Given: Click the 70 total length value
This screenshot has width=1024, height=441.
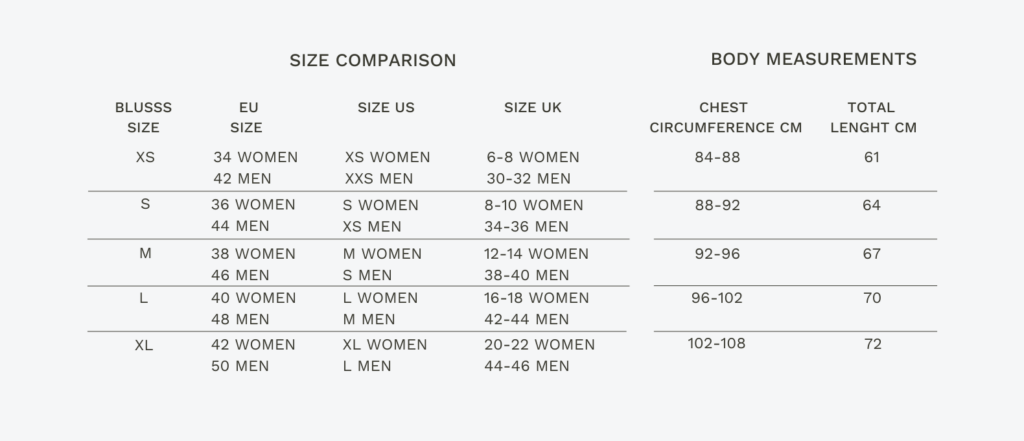Looking at the screenshot, I should 872,297.
